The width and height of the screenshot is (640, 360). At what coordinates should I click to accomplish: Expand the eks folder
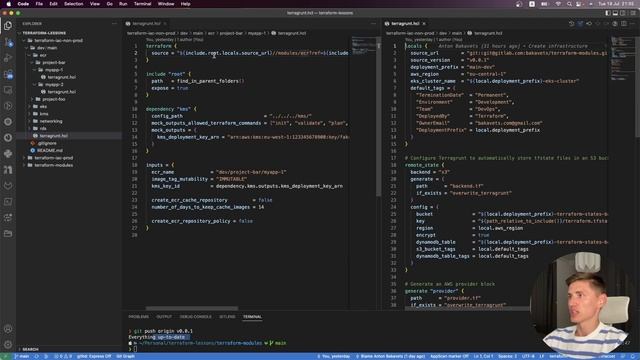pos(43,107)
